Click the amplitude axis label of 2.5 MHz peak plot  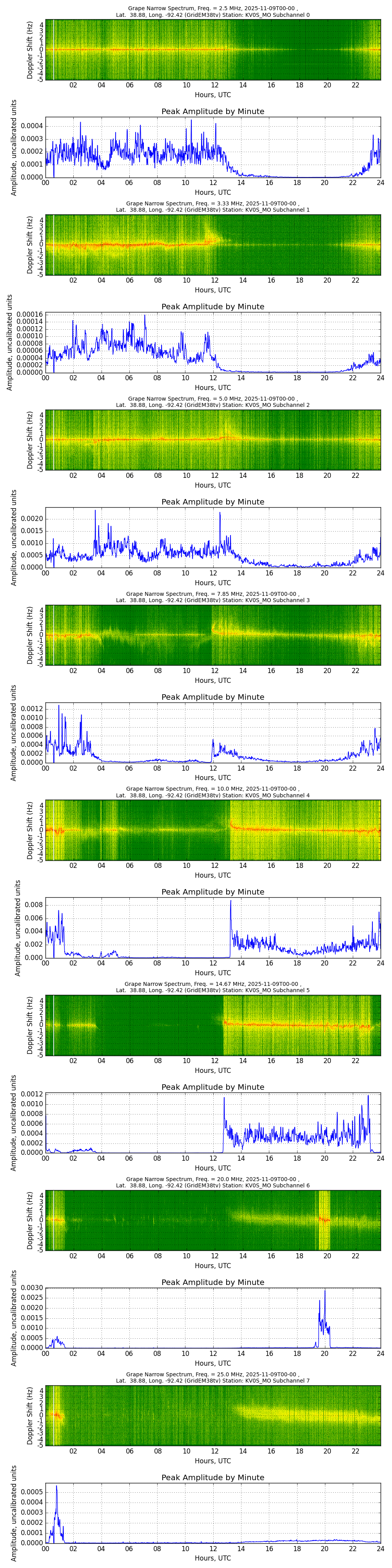coord(14,148)
